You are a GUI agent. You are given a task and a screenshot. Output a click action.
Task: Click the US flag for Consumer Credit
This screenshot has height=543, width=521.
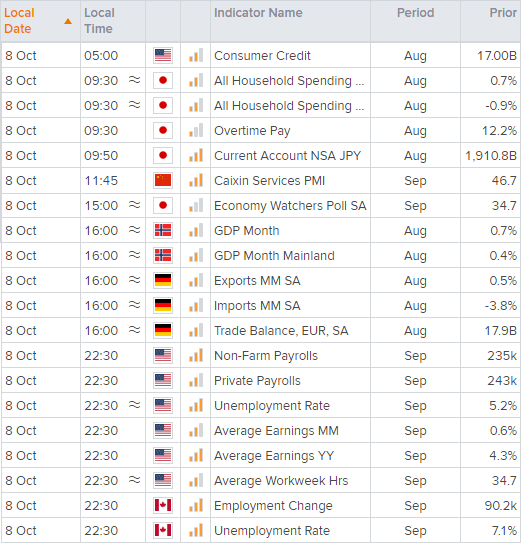click(x=163, y=55)
